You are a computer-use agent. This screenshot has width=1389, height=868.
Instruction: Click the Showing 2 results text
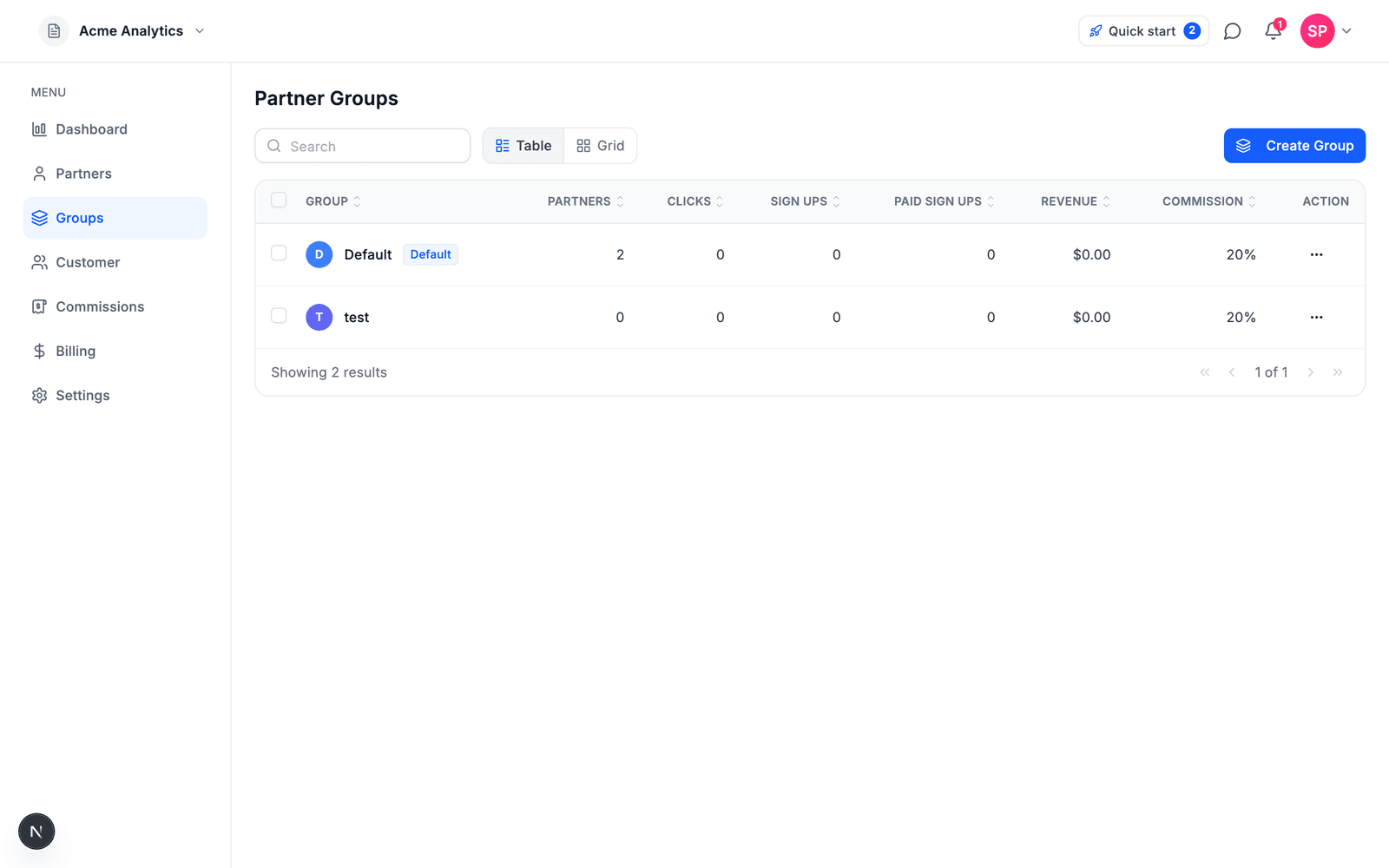pyautogui.click(x=329, y=372)
